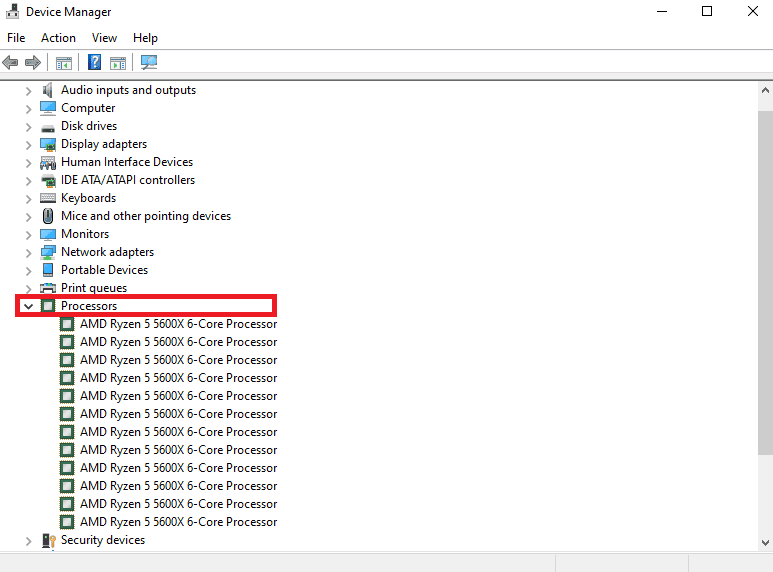Select Human Interface Devices label
This screenshot has width=773, height=572.
point(127,162)
